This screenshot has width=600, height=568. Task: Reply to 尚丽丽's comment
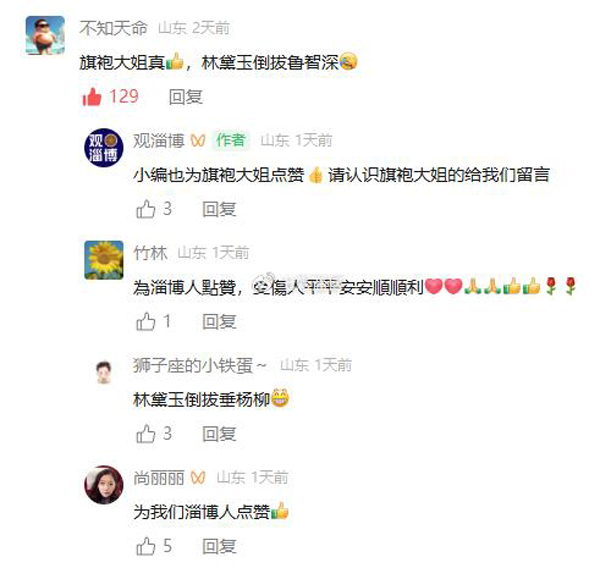219,546
